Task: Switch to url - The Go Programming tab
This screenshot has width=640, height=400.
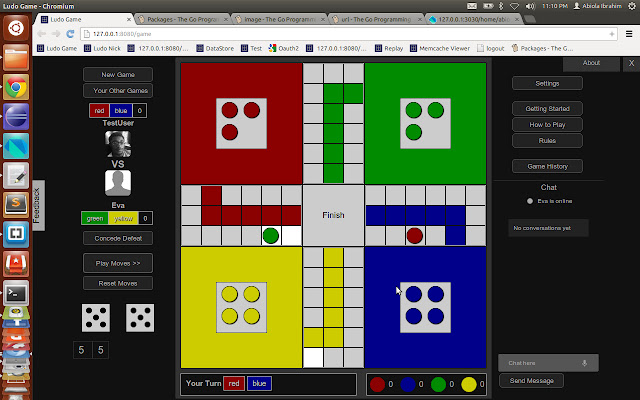Action: [x=376, y=19]
